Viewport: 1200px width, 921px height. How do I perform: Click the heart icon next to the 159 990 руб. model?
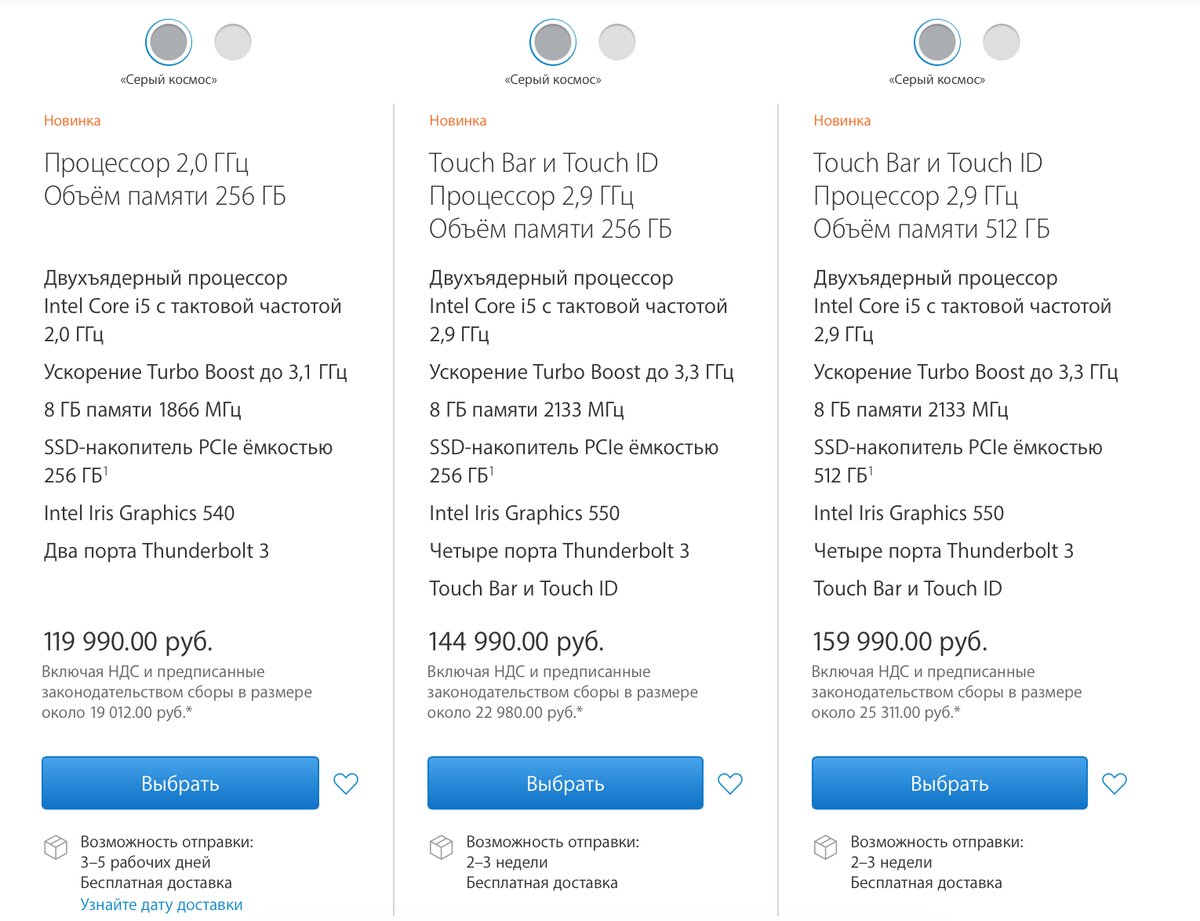1115,783
